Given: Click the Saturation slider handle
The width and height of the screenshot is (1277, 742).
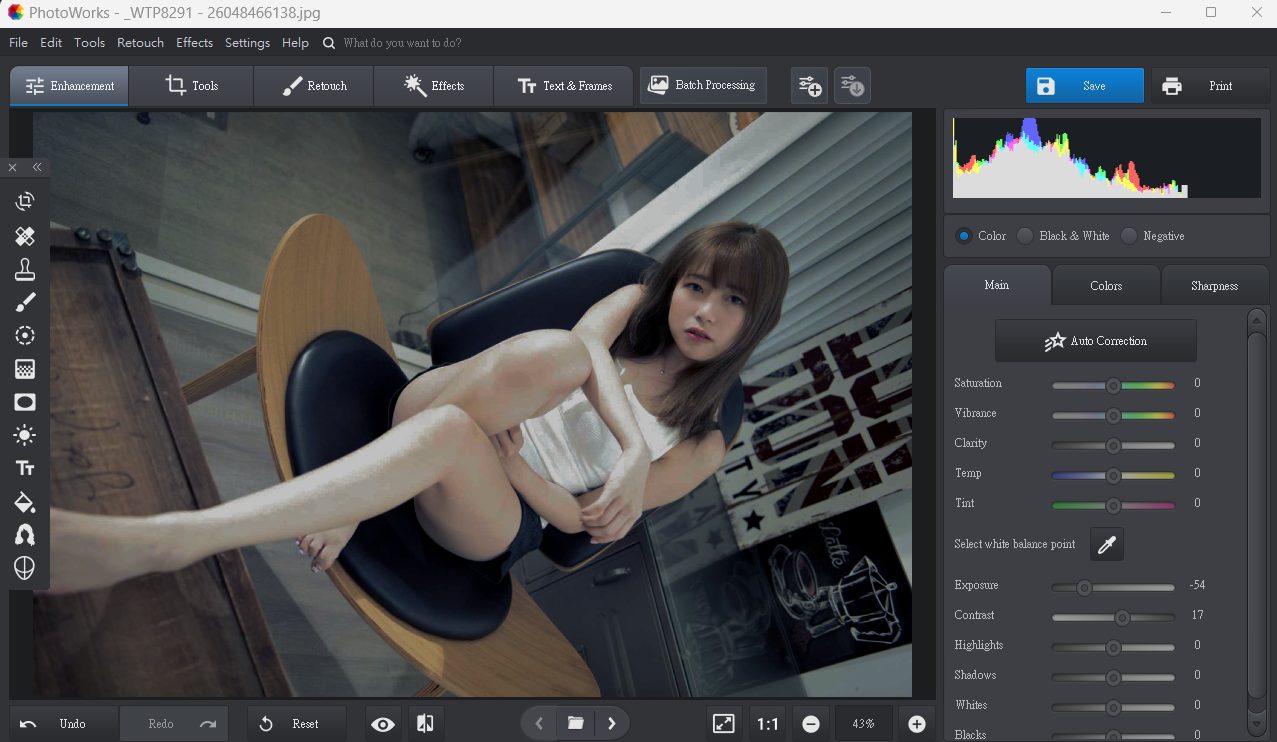Looking at the screenshot, I should click(x=1113, y=385).
